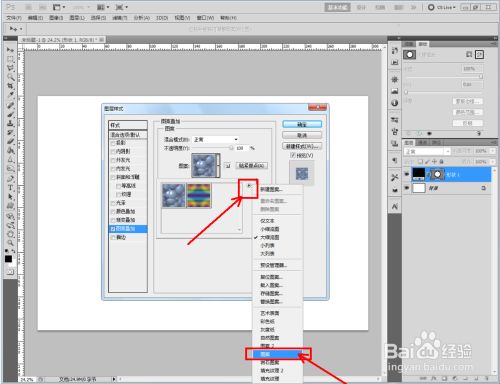Click the 贴紧原点 snap to origin button
Image resolution: width=500 pixels, height=384 pixels.
pos(252,165)
